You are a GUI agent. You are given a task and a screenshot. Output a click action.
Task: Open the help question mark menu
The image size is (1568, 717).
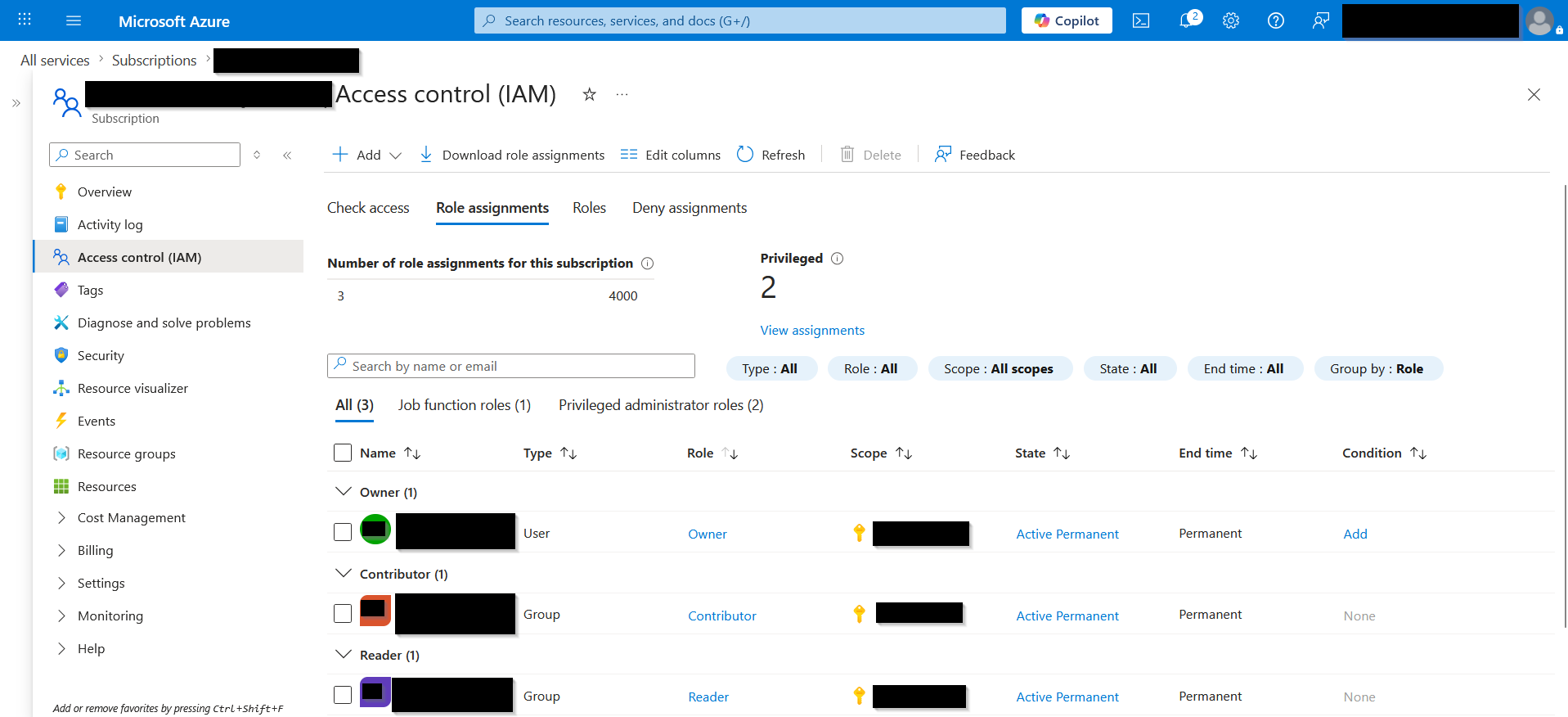pos(1276,20)
